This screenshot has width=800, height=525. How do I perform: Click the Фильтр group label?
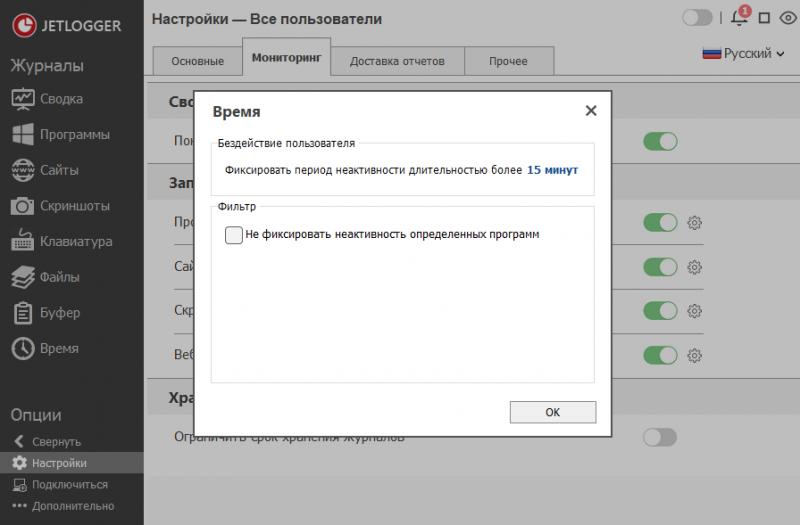[237, 207]
